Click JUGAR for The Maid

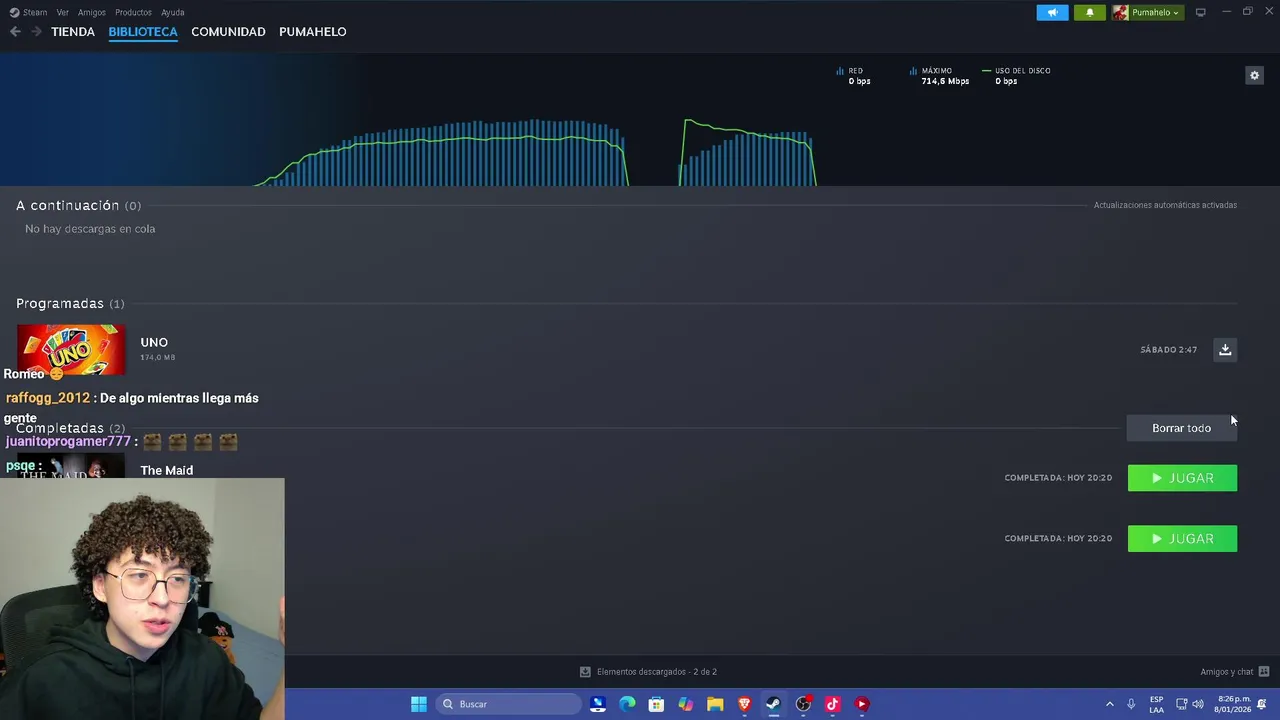click(x=1182, y=478)
